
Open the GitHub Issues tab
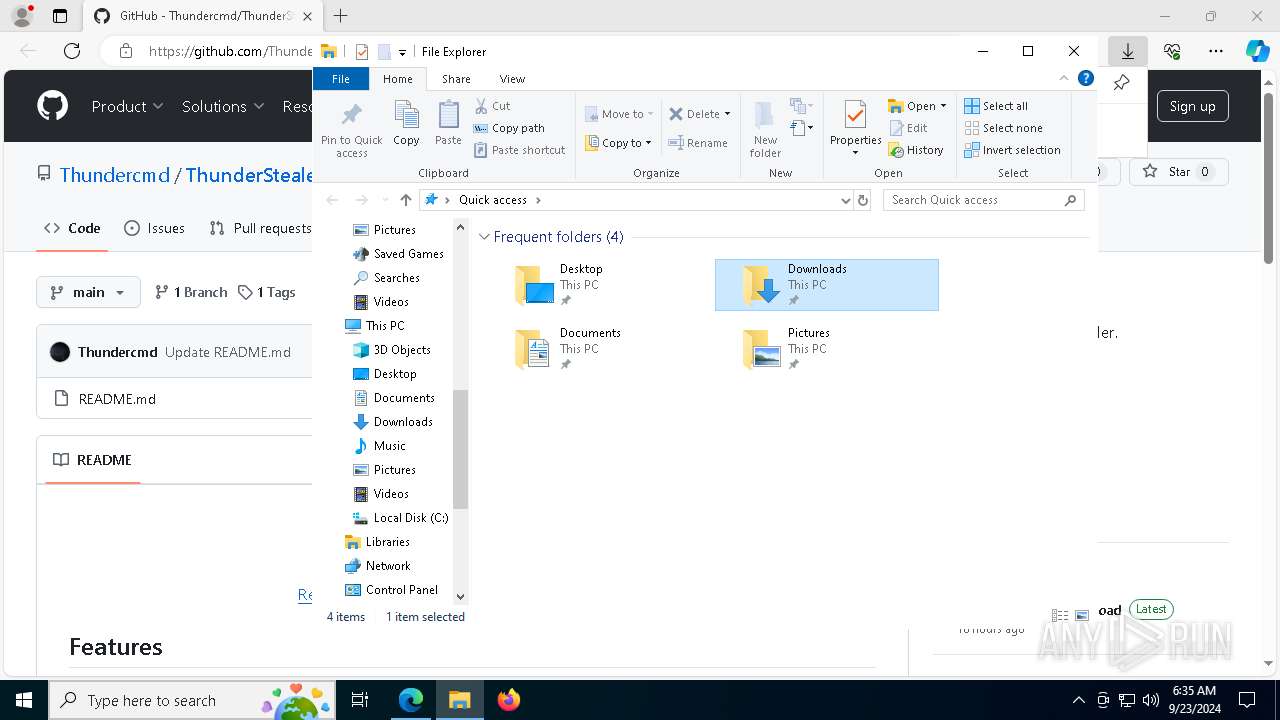coord(154,228)
